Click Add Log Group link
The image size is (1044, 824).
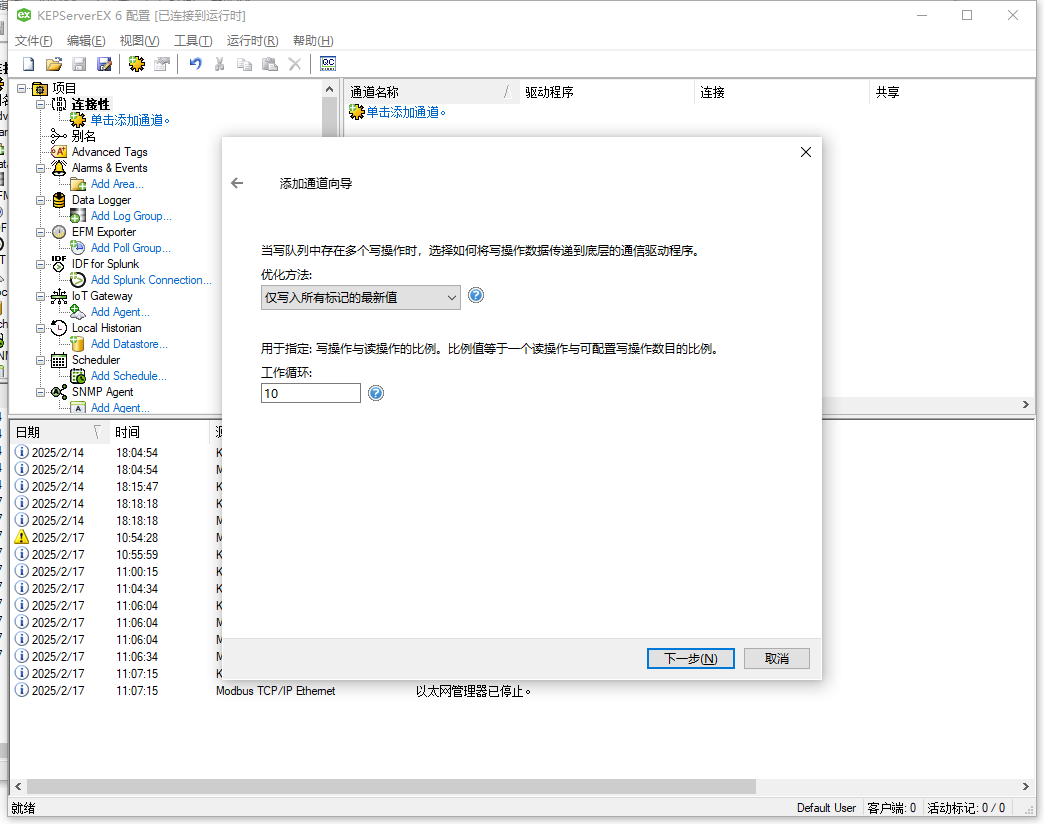(131, 216)
